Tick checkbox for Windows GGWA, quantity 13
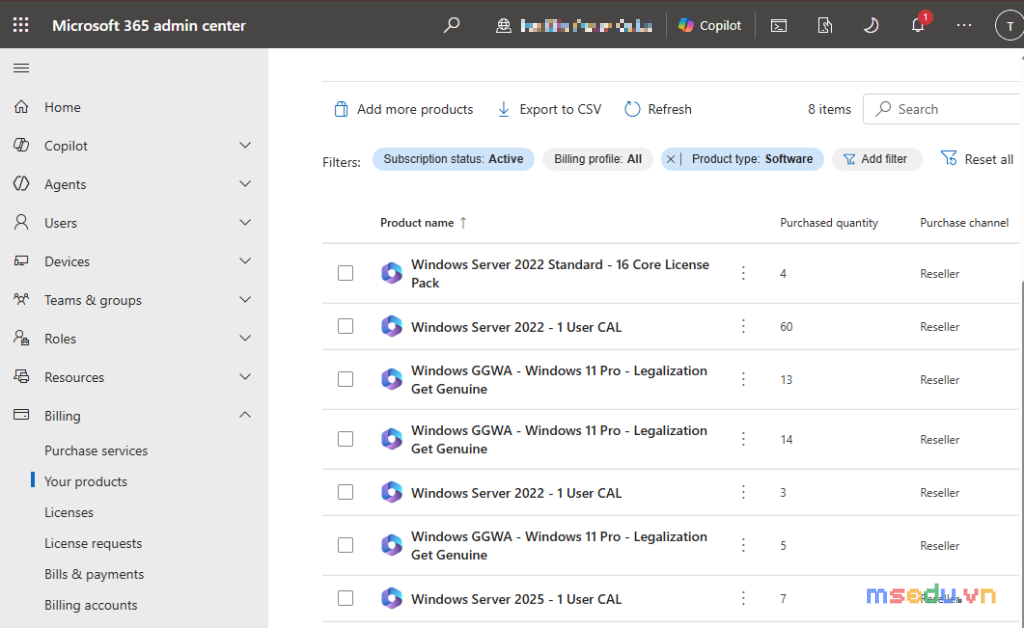Viewport: 1024px width, 628px height. pos(345,379)
